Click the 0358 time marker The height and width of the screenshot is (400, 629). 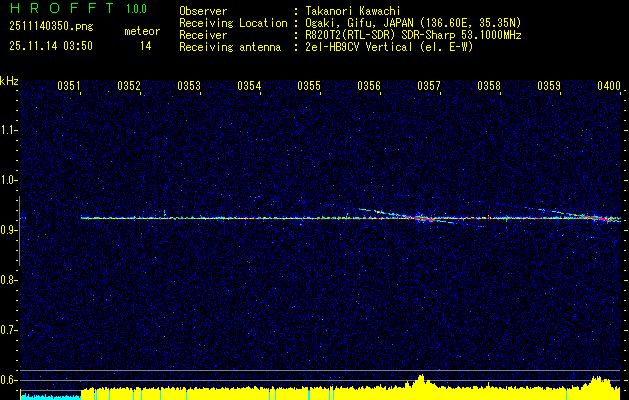click(x=489, y=85)
